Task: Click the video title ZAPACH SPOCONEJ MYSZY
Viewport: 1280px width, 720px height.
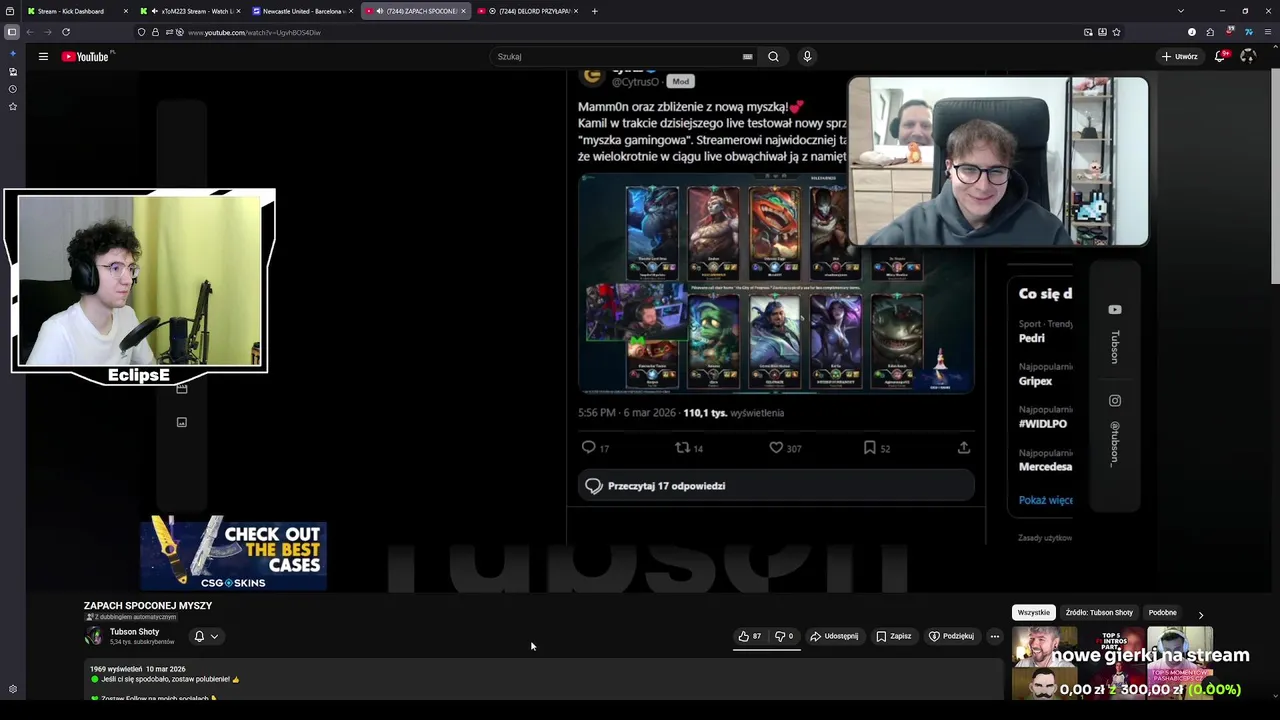Action: [148, 605]
